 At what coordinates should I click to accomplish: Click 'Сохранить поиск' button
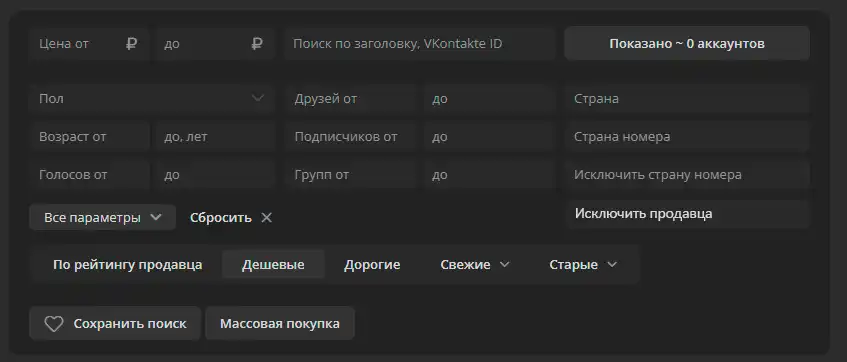point(115,324)
